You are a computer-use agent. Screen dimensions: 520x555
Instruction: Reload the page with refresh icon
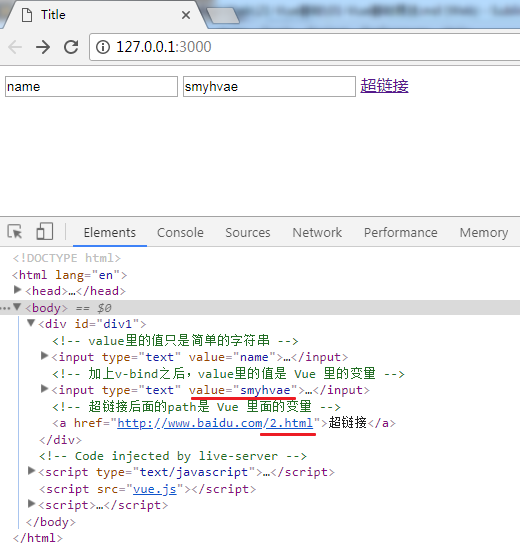pyautogui.click(x=71, y=47)
